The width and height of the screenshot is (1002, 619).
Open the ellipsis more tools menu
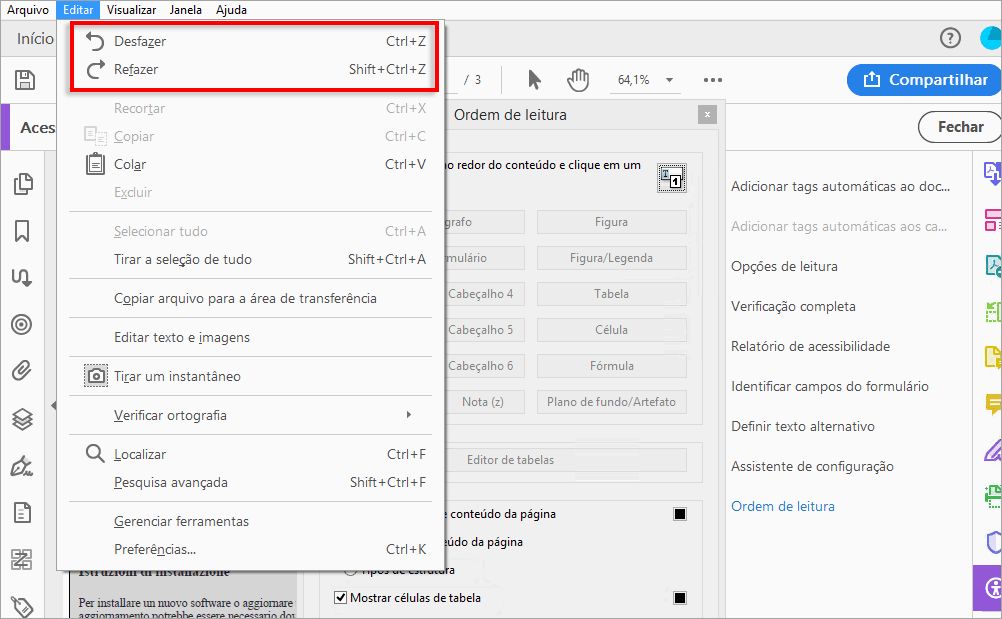pyautogui.click(x=714, y=80)
